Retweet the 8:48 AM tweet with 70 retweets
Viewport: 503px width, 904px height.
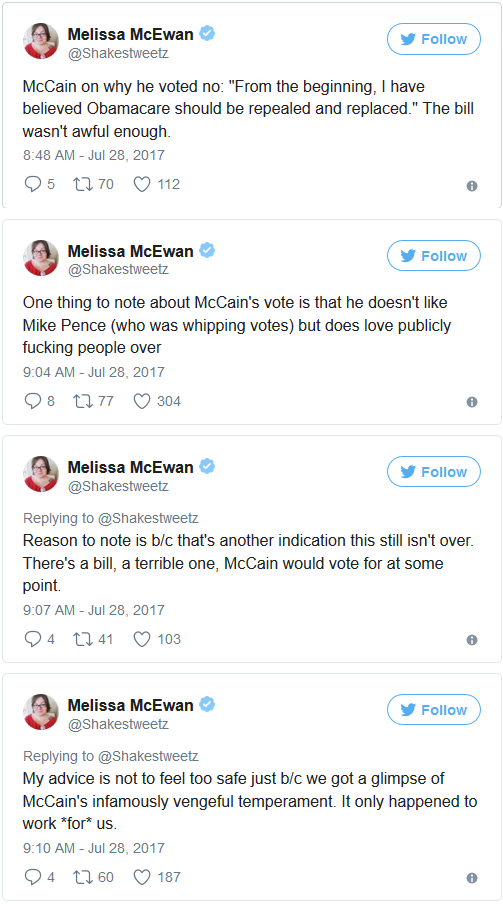pos(82,184)
